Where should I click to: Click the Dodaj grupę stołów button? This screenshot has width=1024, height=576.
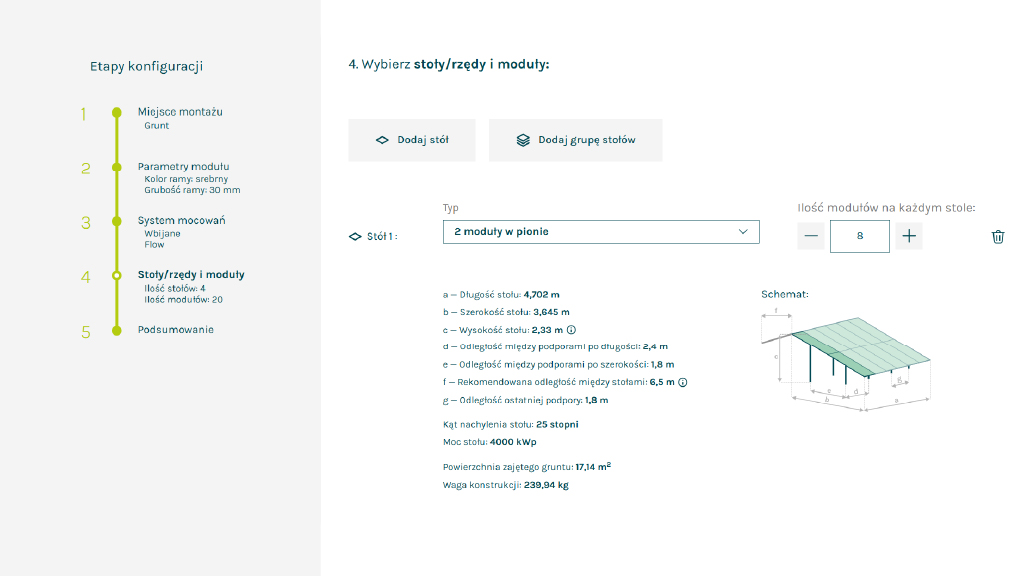coord(575,140)
